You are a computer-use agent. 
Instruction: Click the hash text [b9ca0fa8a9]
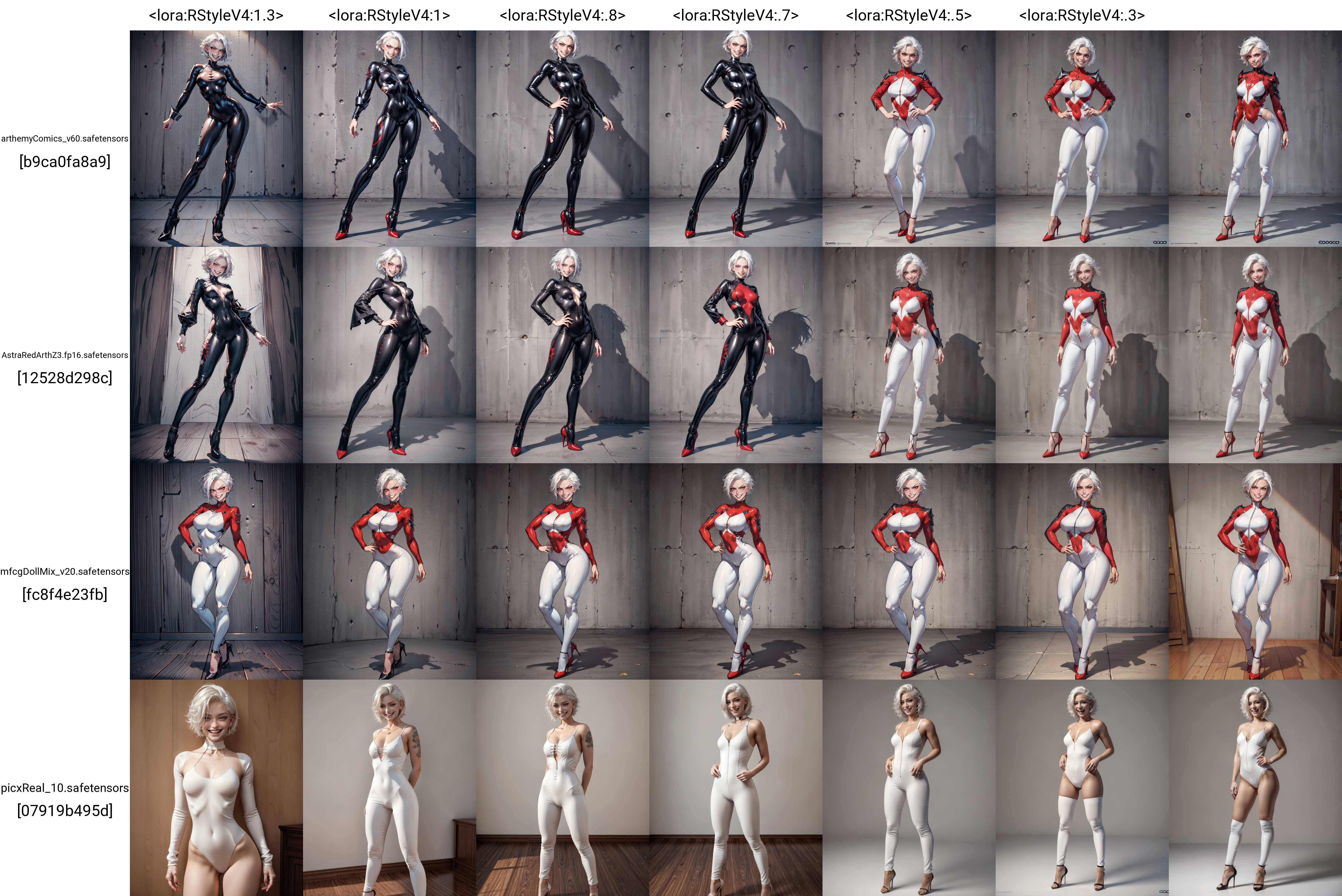pyautogui.click(x=64, y=162)
